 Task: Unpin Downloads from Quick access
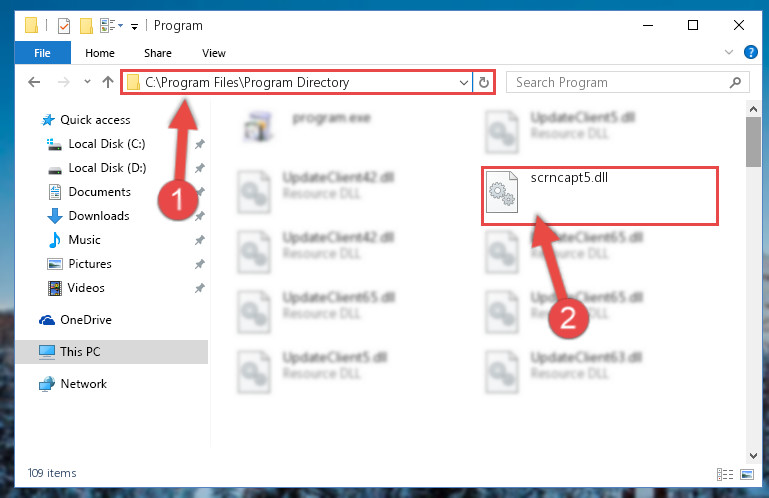pyautogui.click(x=199, y=216)
